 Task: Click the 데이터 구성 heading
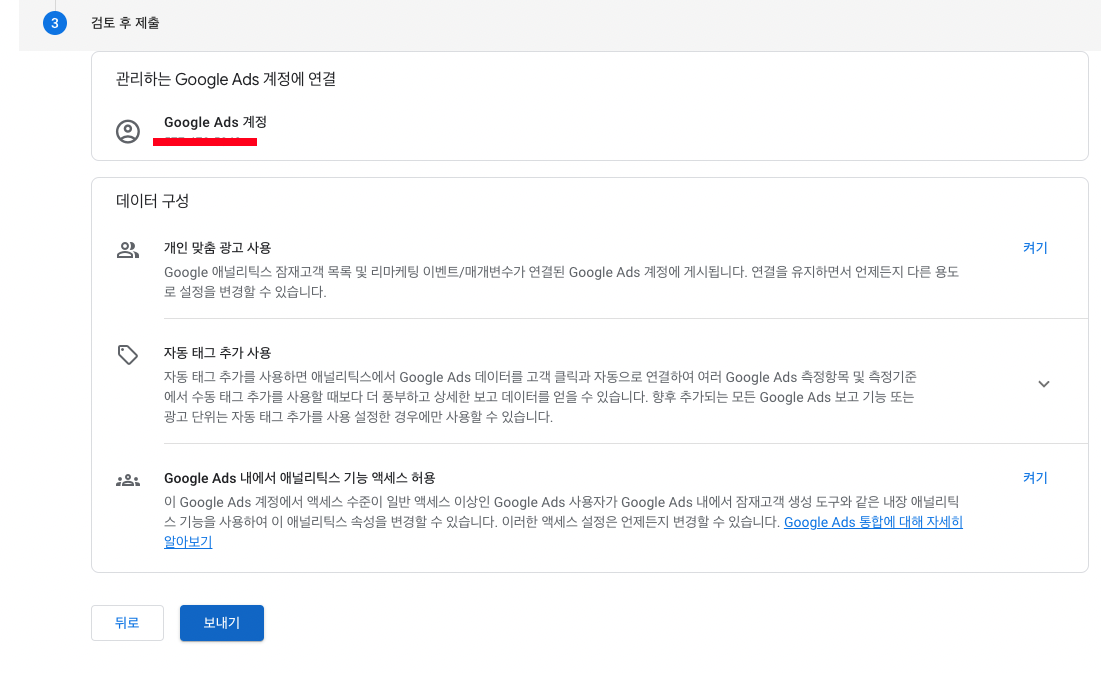152,201
